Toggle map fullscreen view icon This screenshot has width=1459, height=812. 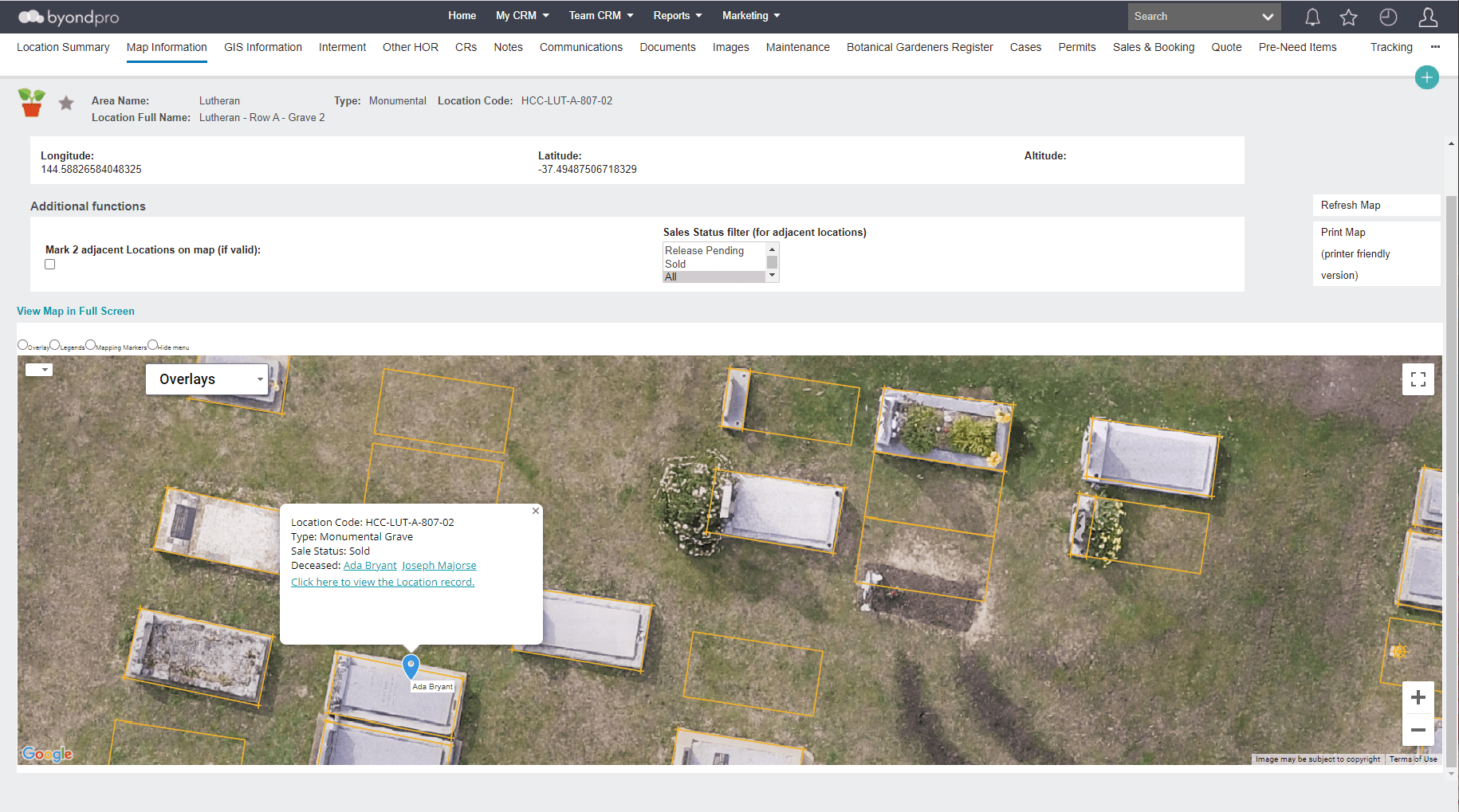pyautogui.click(x=1418, y=379)
